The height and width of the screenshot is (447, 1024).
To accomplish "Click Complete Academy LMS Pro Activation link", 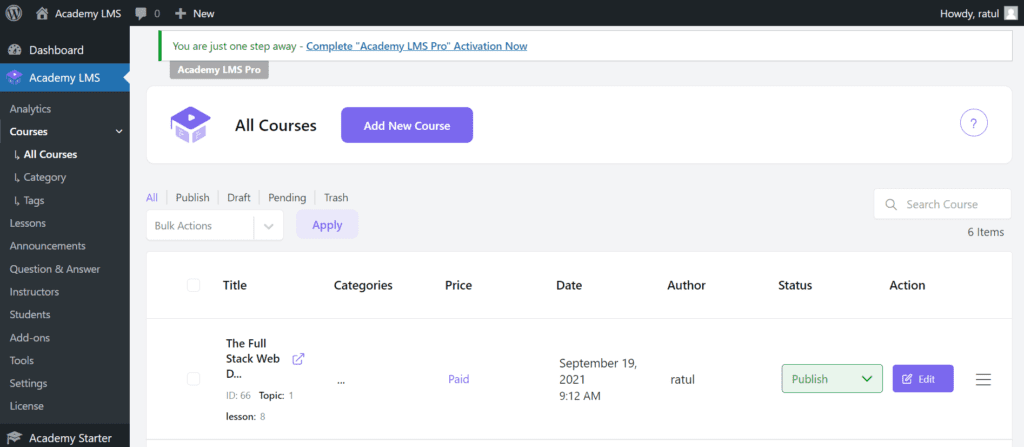I will tap(417, 46).
